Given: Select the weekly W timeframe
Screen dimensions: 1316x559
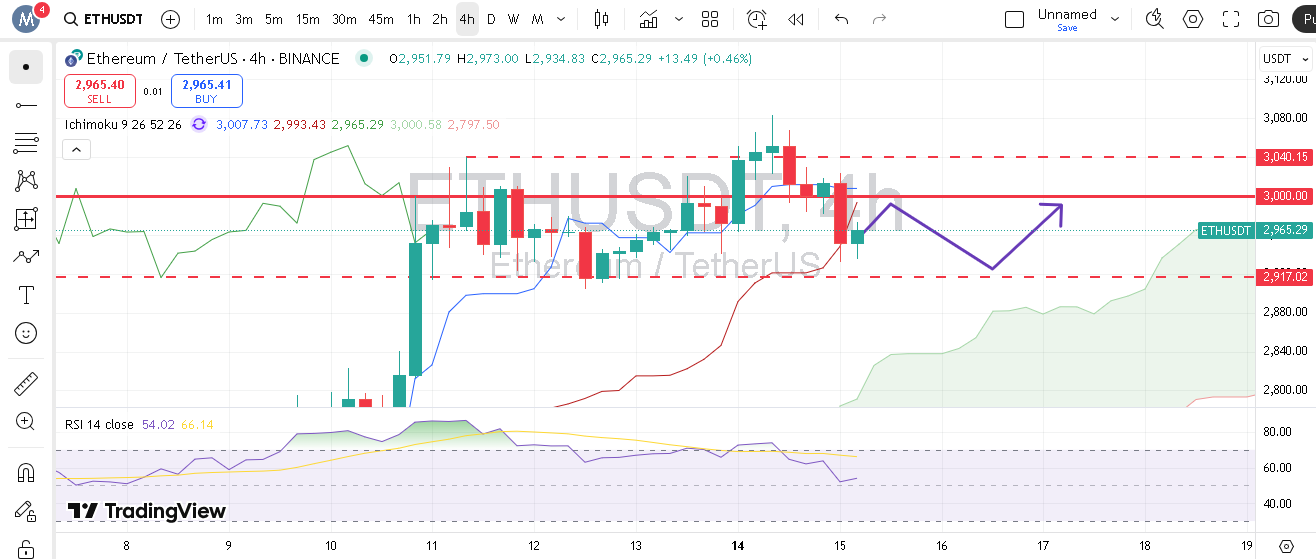Looking at the screenshot, I should click(513, 19).
